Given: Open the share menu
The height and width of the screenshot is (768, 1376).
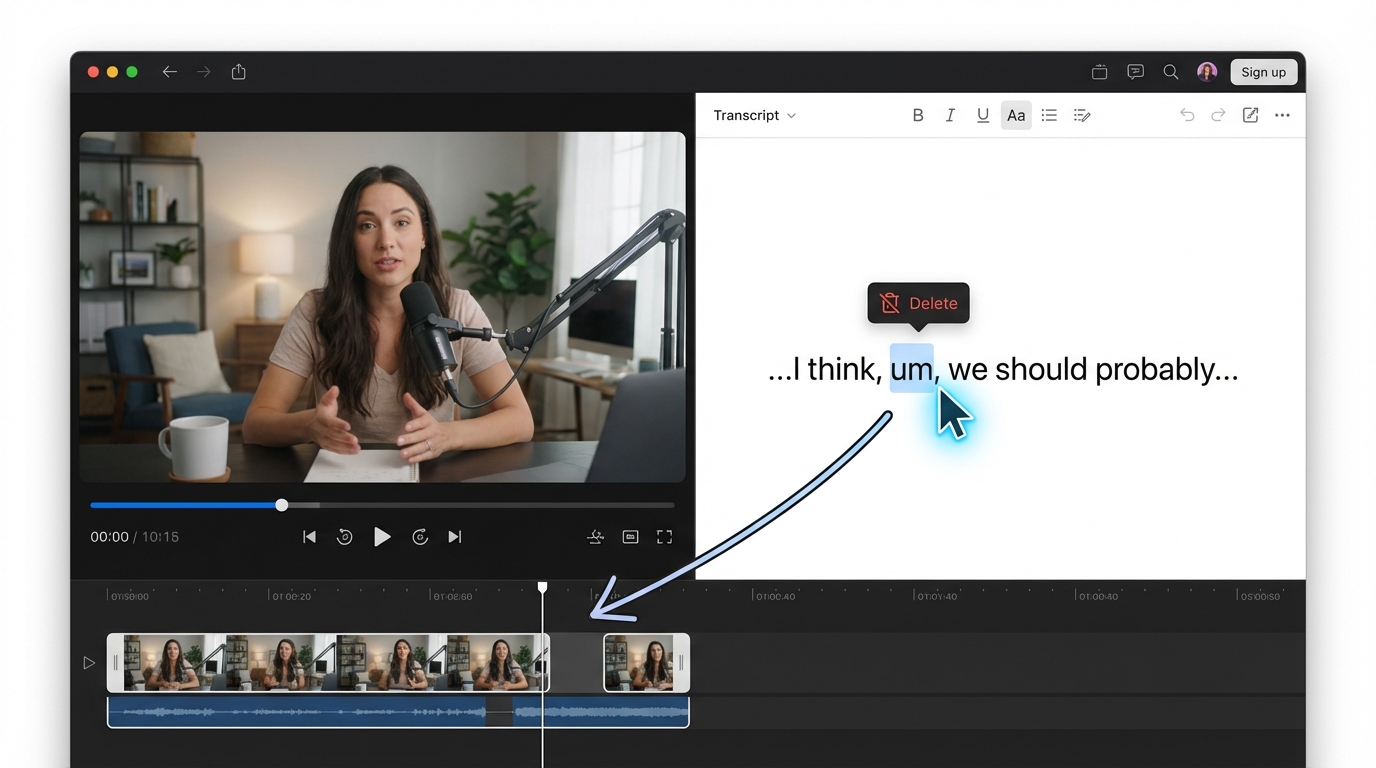Looking at the screenshot, I should pyautogui.click(x=238, y=71).
